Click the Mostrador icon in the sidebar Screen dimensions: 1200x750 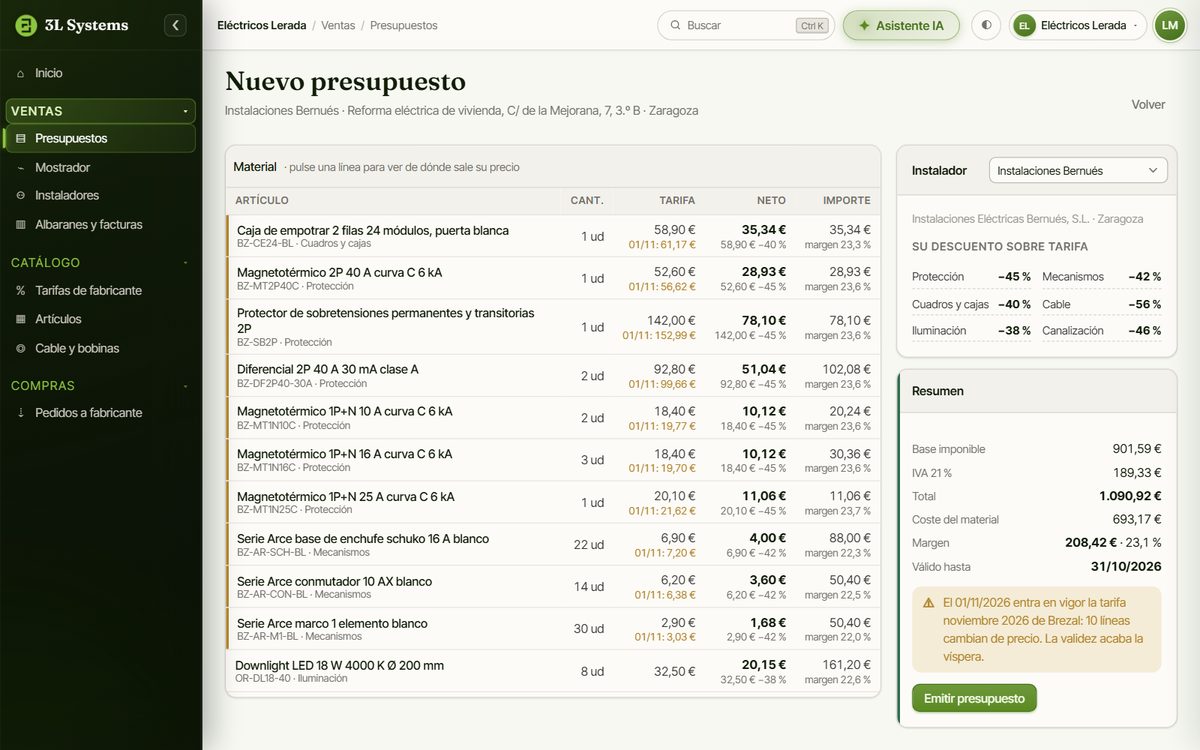(21, 168)
